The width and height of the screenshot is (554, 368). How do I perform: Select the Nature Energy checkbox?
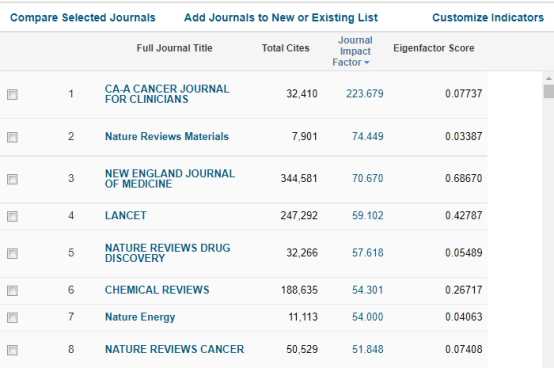[x=12, y=317]
